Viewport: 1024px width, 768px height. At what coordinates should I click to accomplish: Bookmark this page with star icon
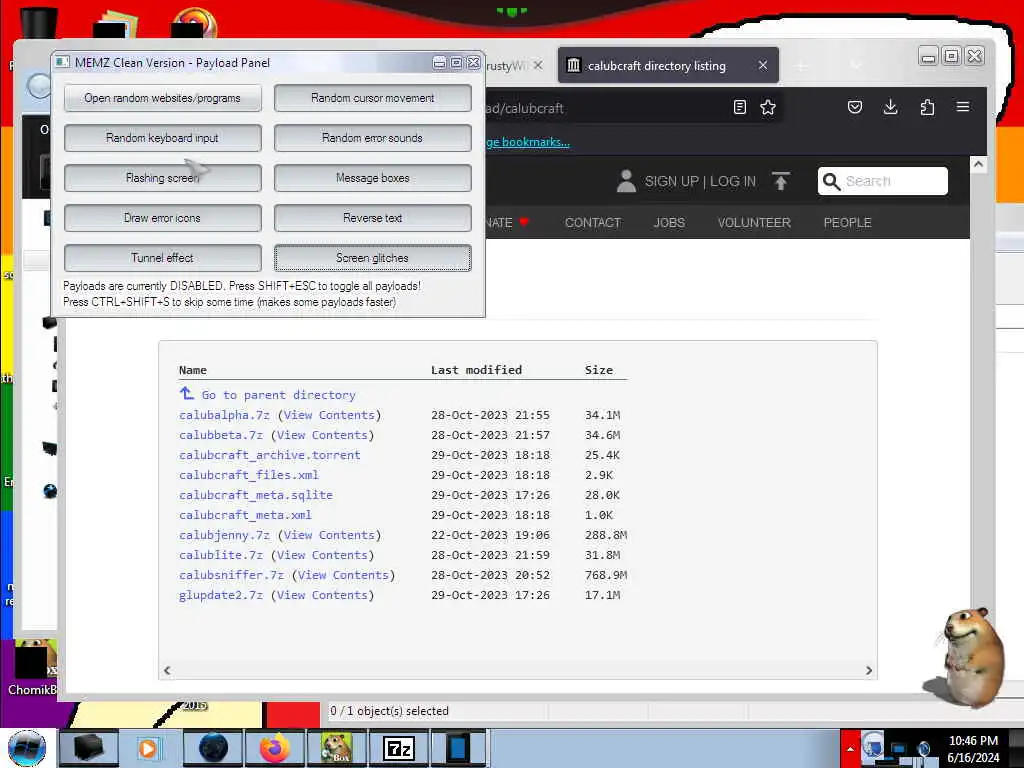pyautogui.click(x=768, y=107)
